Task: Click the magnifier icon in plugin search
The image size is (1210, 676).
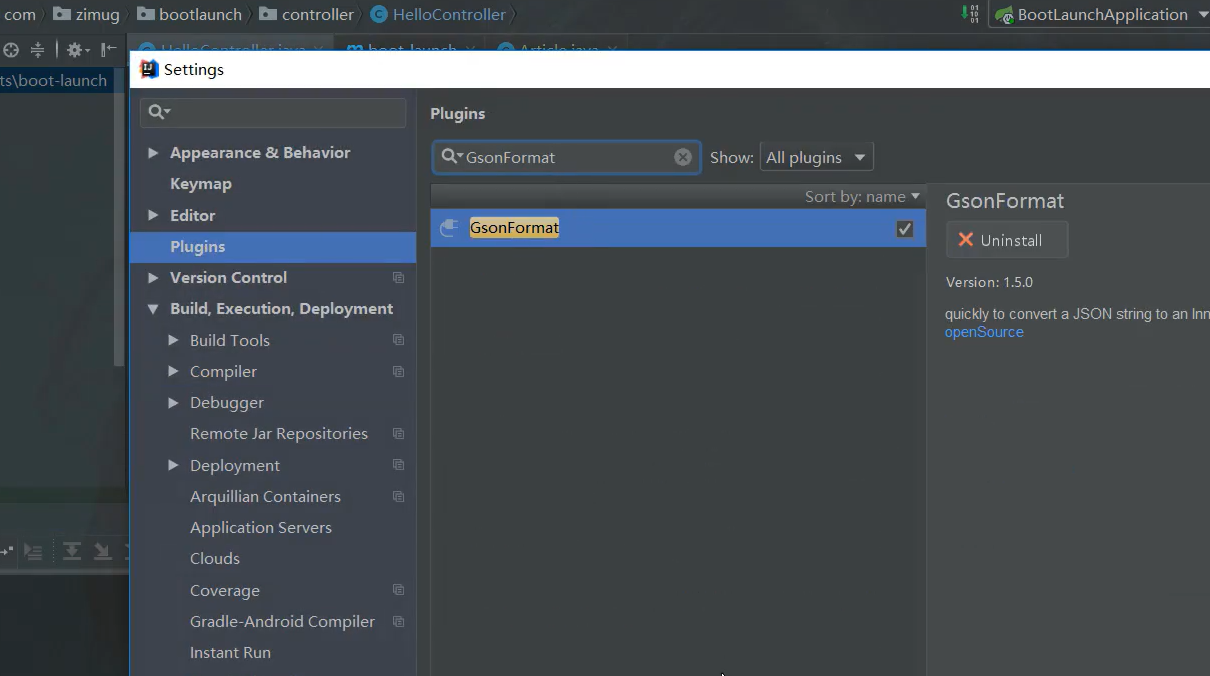Action: pos(451,157)
